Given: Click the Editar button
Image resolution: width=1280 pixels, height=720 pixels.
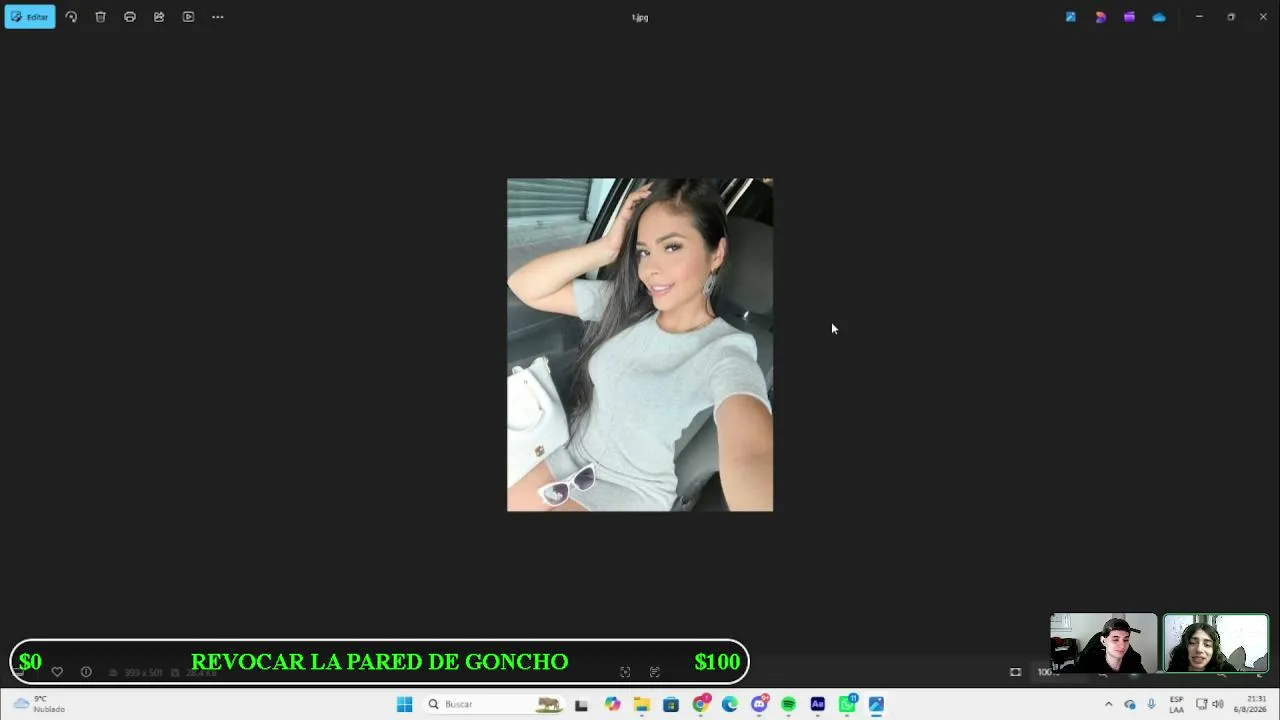Looking at the screenshot, I should [x=30, y=17].
